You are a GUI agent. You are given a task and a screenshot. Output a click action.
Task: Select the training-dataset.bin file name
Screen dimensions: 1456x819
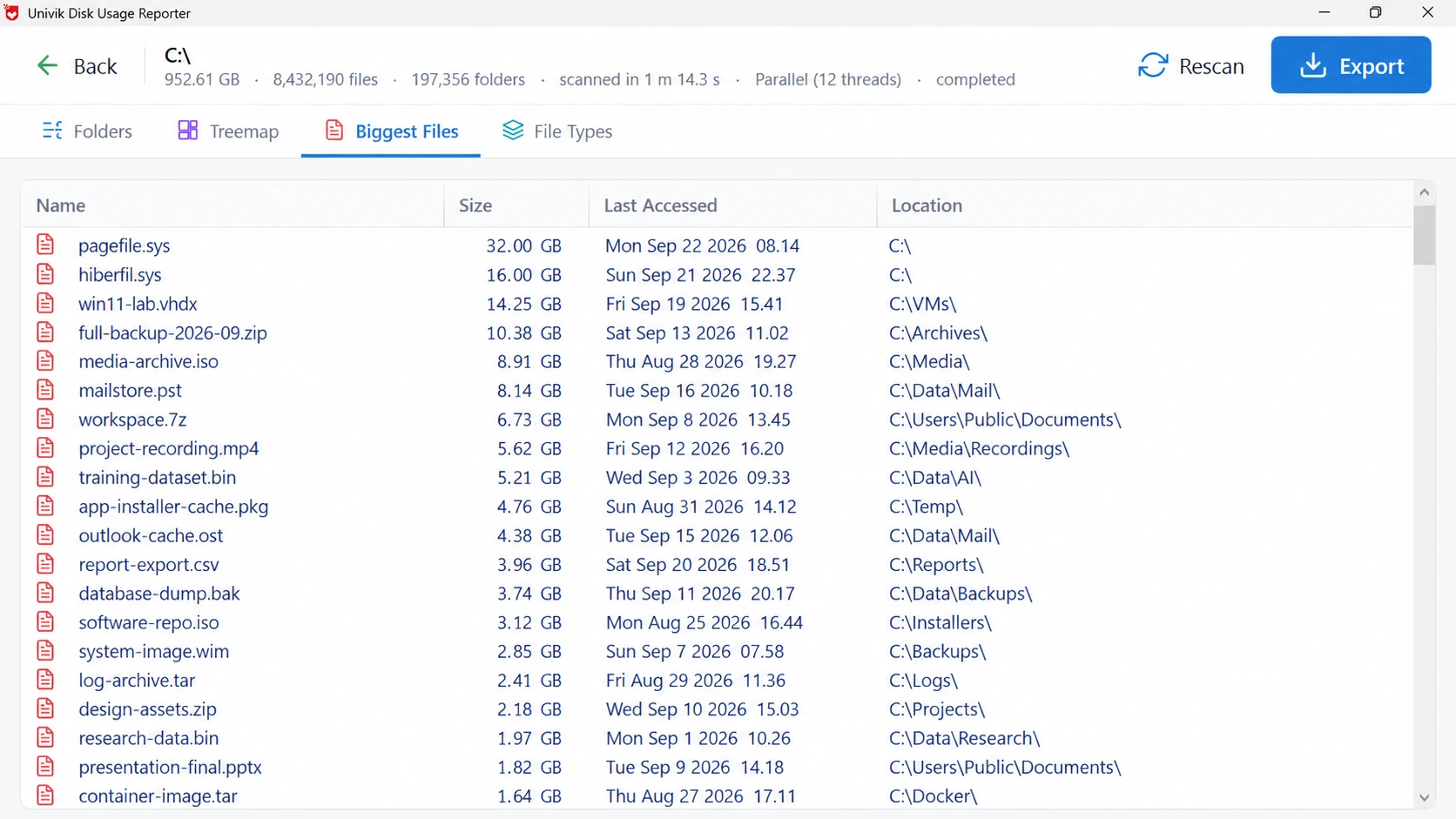[157, 477]
